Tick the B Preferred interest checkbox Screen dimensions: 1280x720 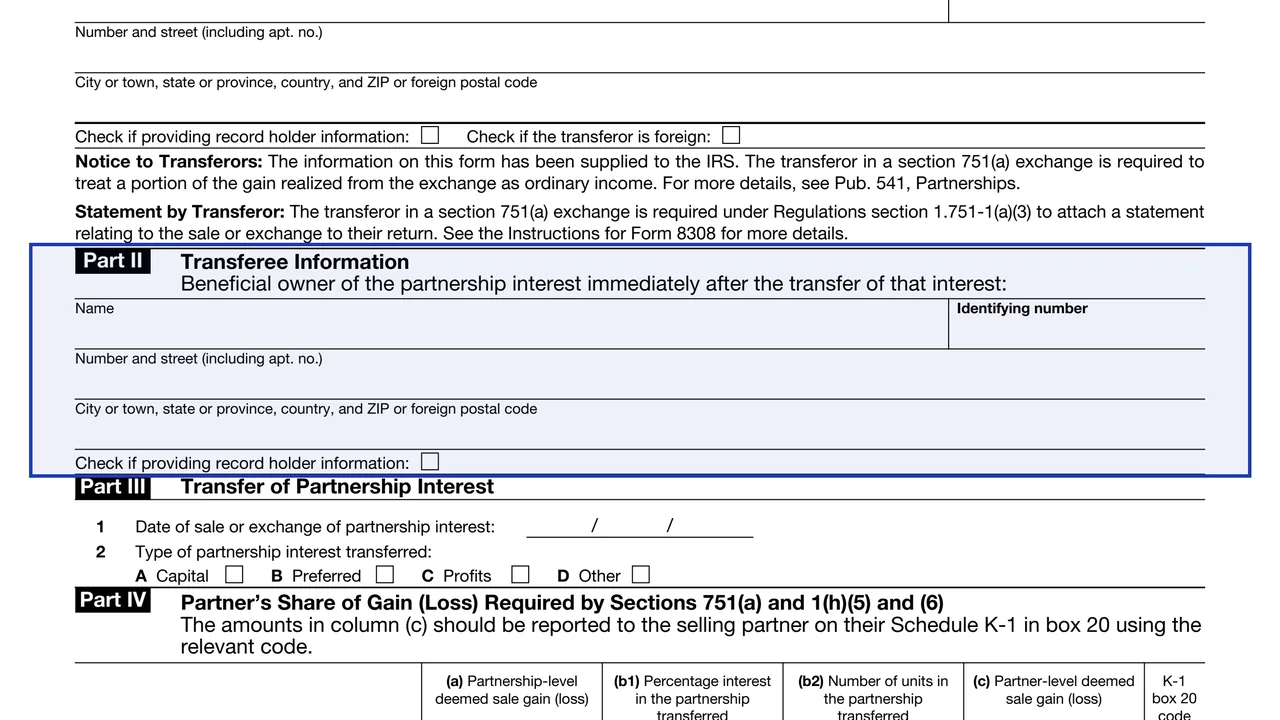pyautogui.click(x=385, y=574)
